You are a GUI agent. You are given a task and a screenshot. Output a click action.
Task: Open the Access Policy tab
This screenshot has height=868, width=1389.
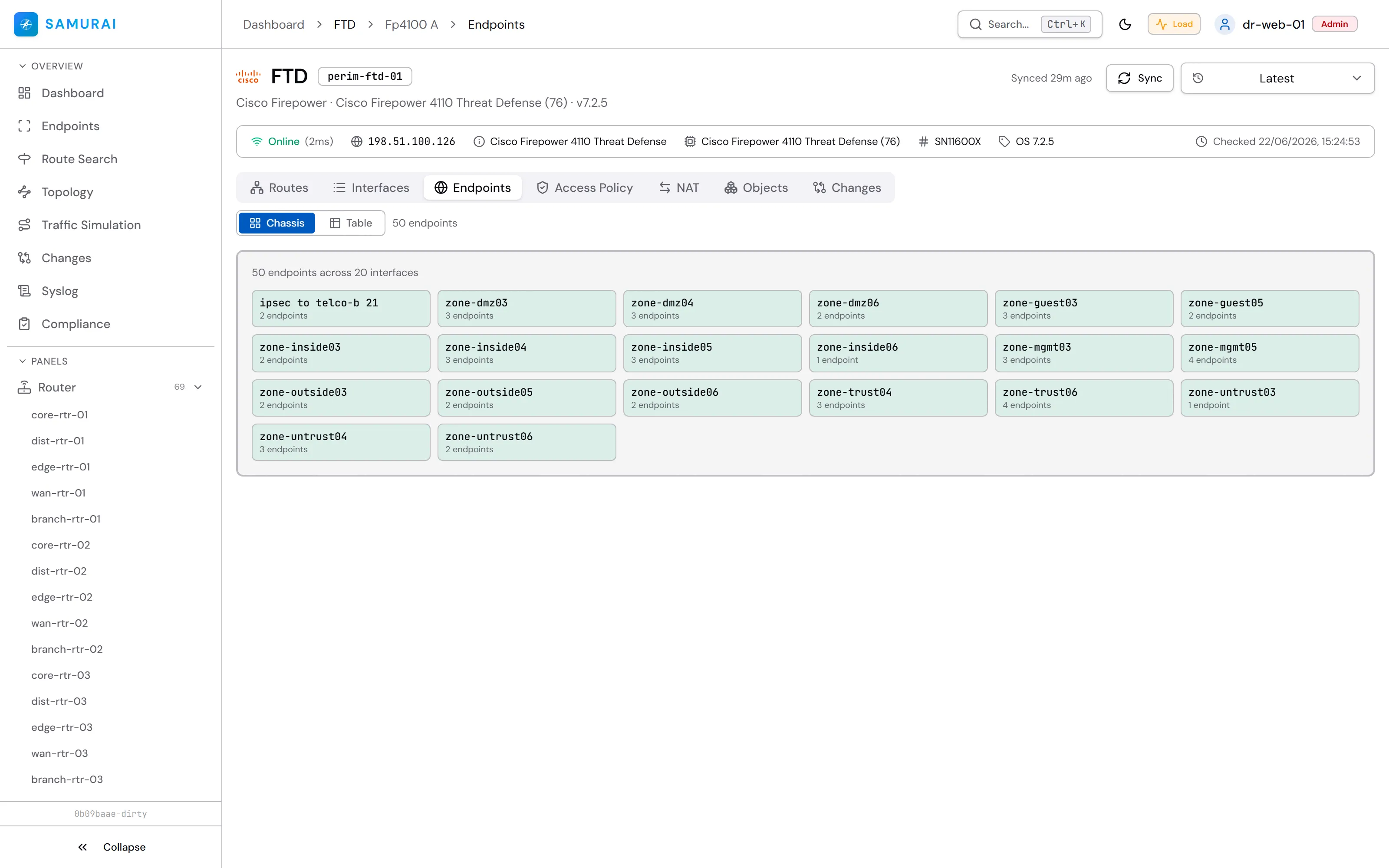(x=585, y=188)
